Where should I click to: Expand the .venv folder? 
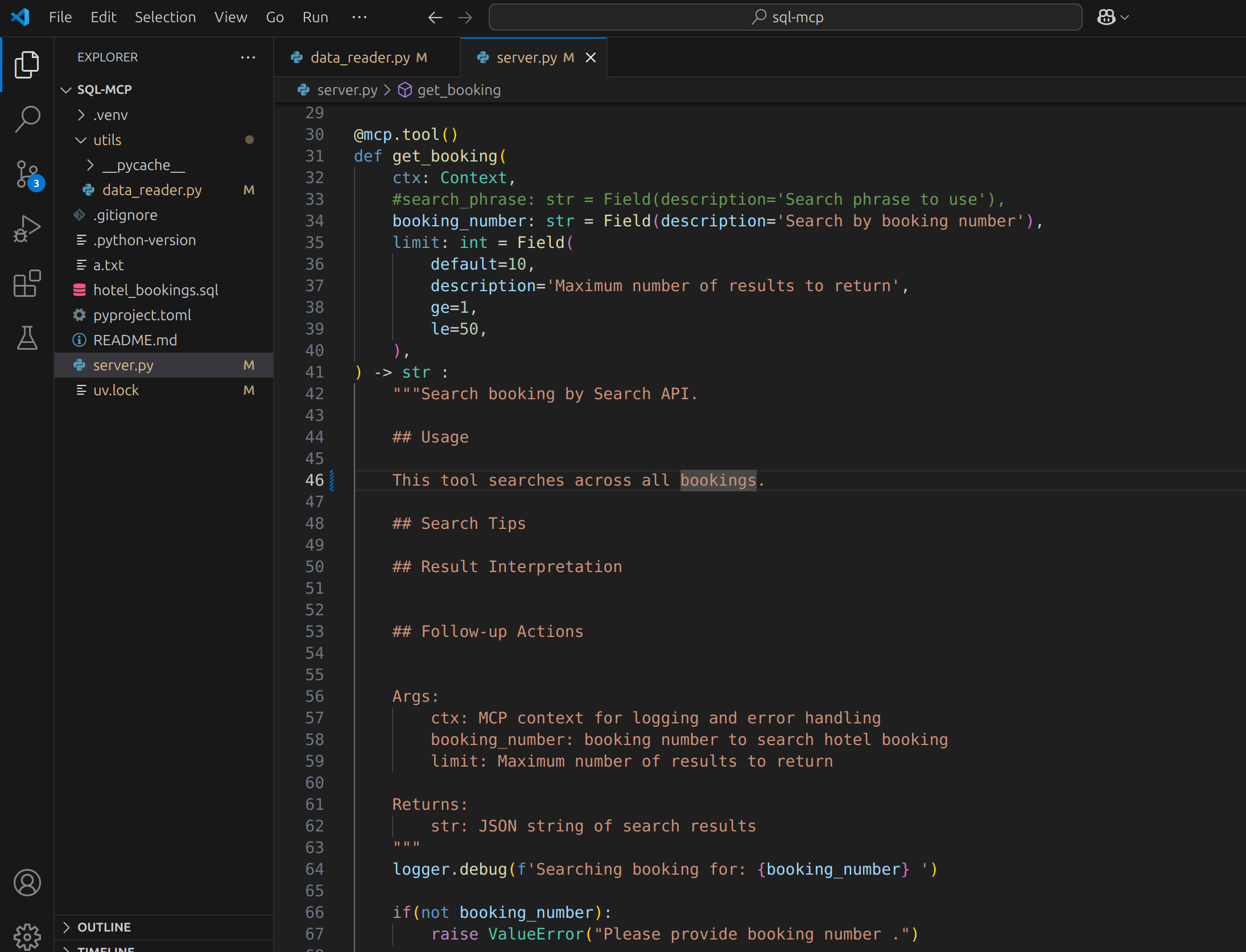click(x=164, y=115)
